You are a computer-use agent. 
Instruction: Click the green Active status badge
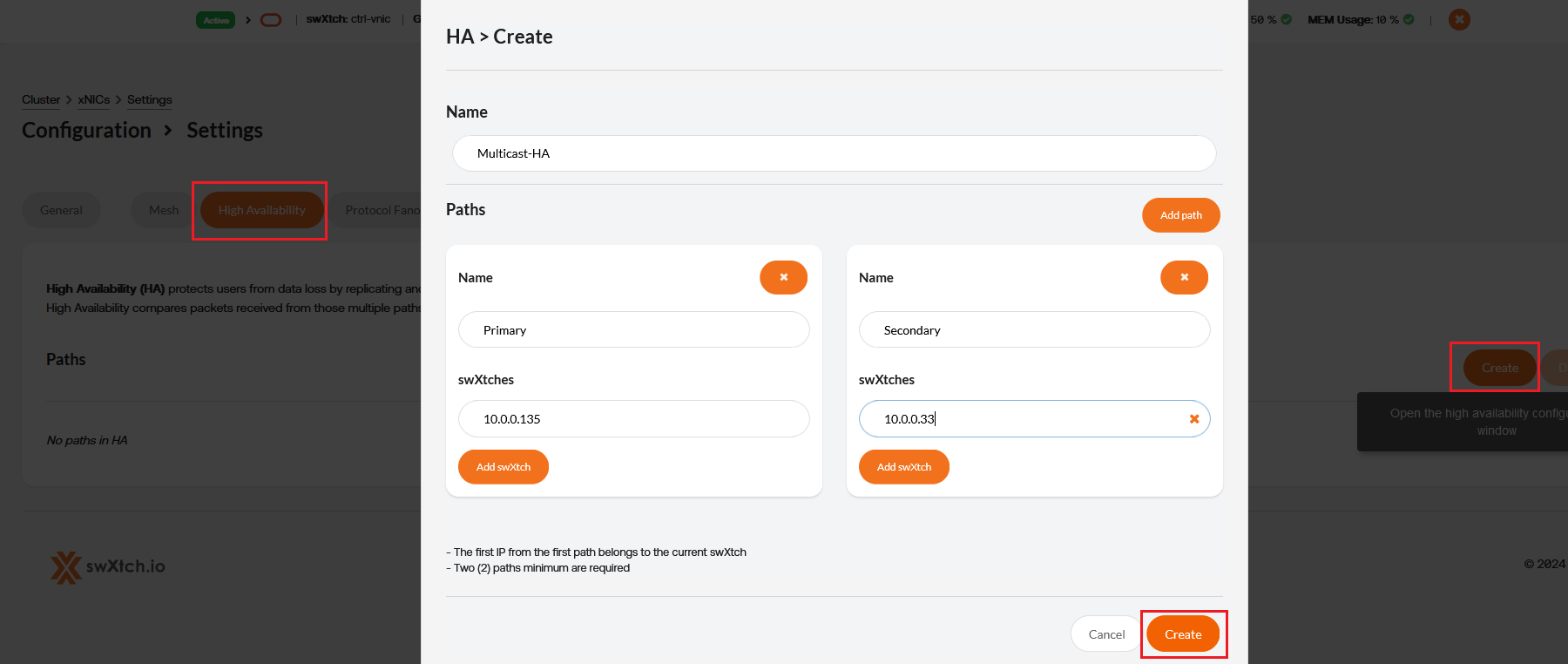pos(215,20)
